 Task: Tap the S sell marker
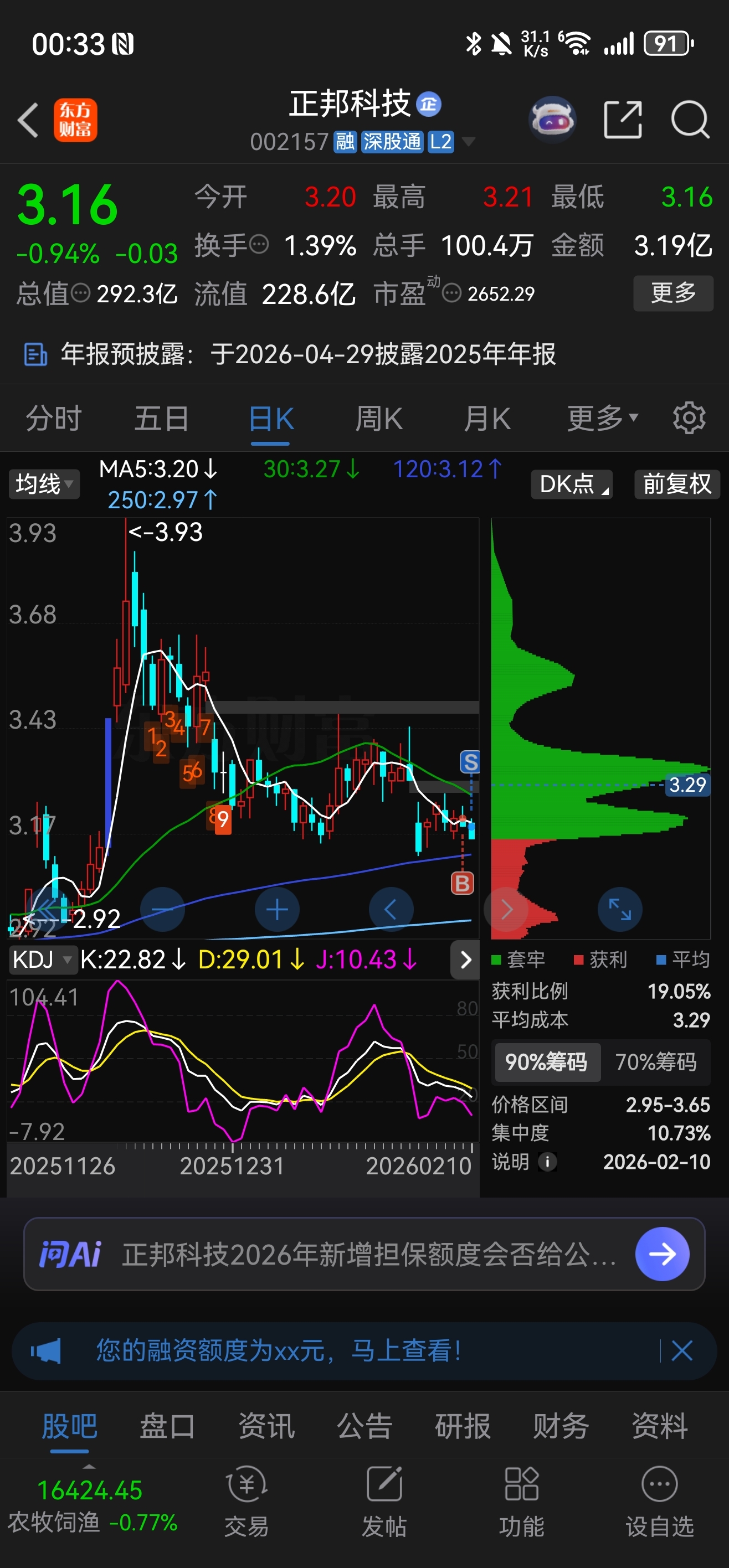coord(470,761)
